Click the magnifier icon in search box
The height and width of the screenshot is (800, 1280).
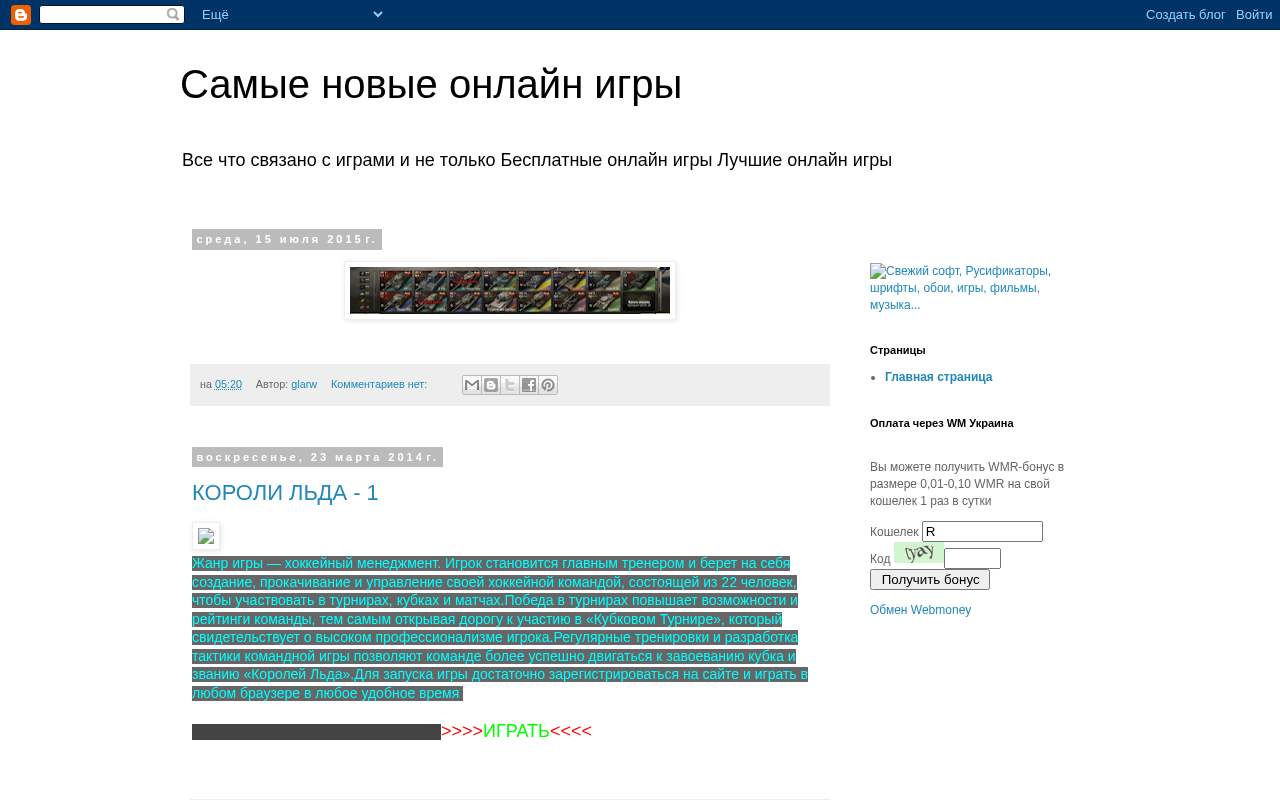[173, 15]
